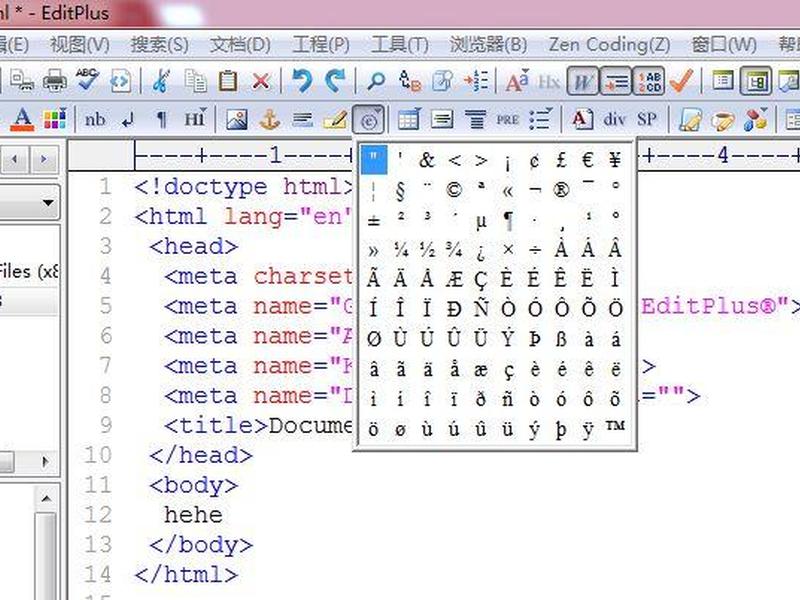Open the 搜索(S) menu
Screen dimensions: 800x600
[x=160, y=45]
